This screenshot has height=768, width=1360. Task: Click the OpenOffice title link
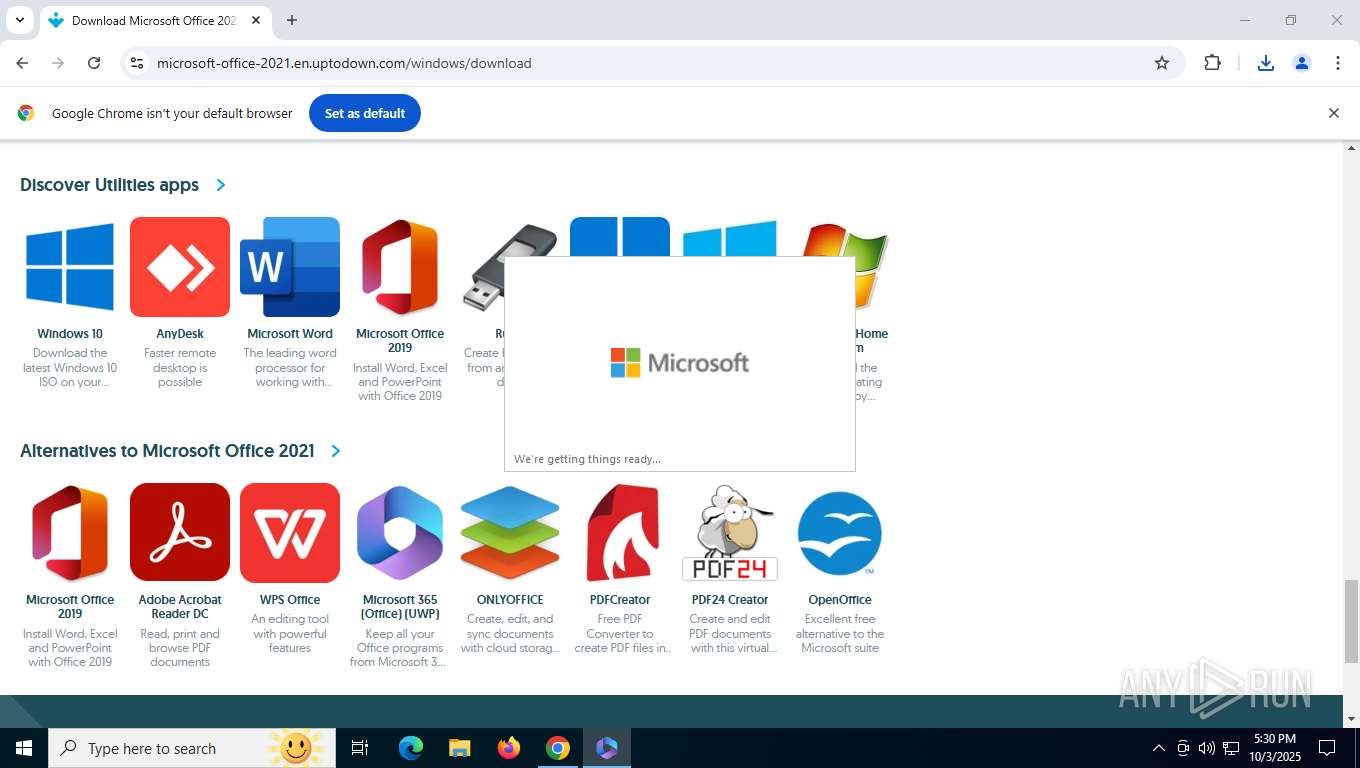tap(840, 600)
